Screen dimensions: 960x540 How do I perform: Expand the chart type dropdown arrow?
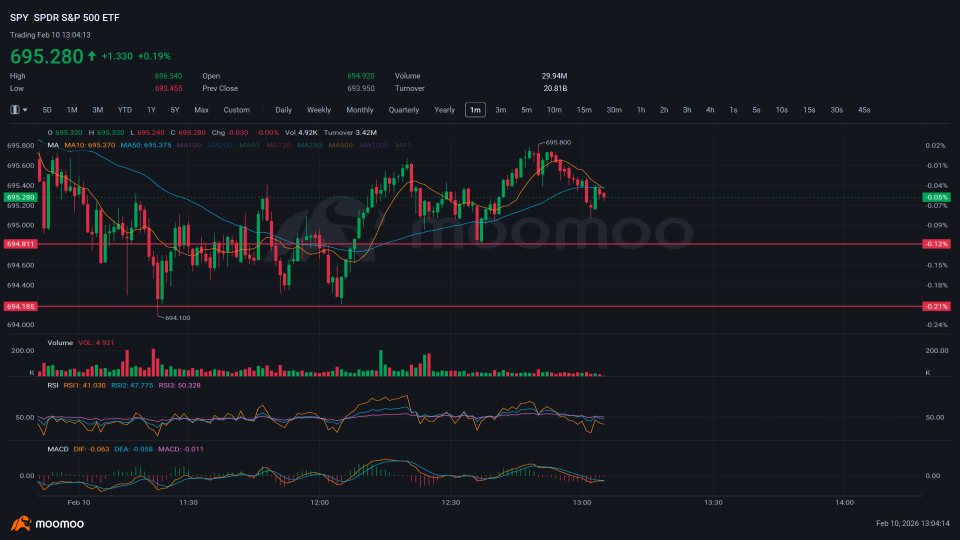[25, 110]
